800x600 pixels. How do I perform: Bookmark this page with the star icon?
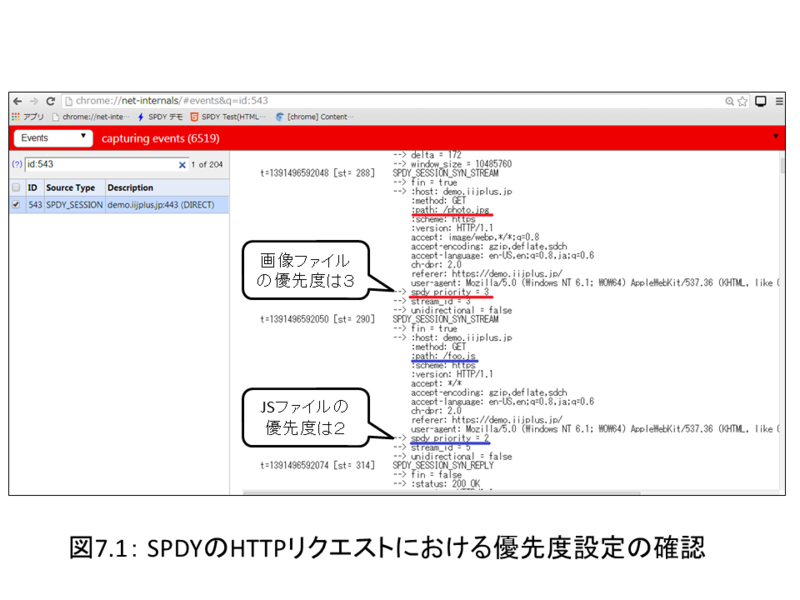click(742, 102)
